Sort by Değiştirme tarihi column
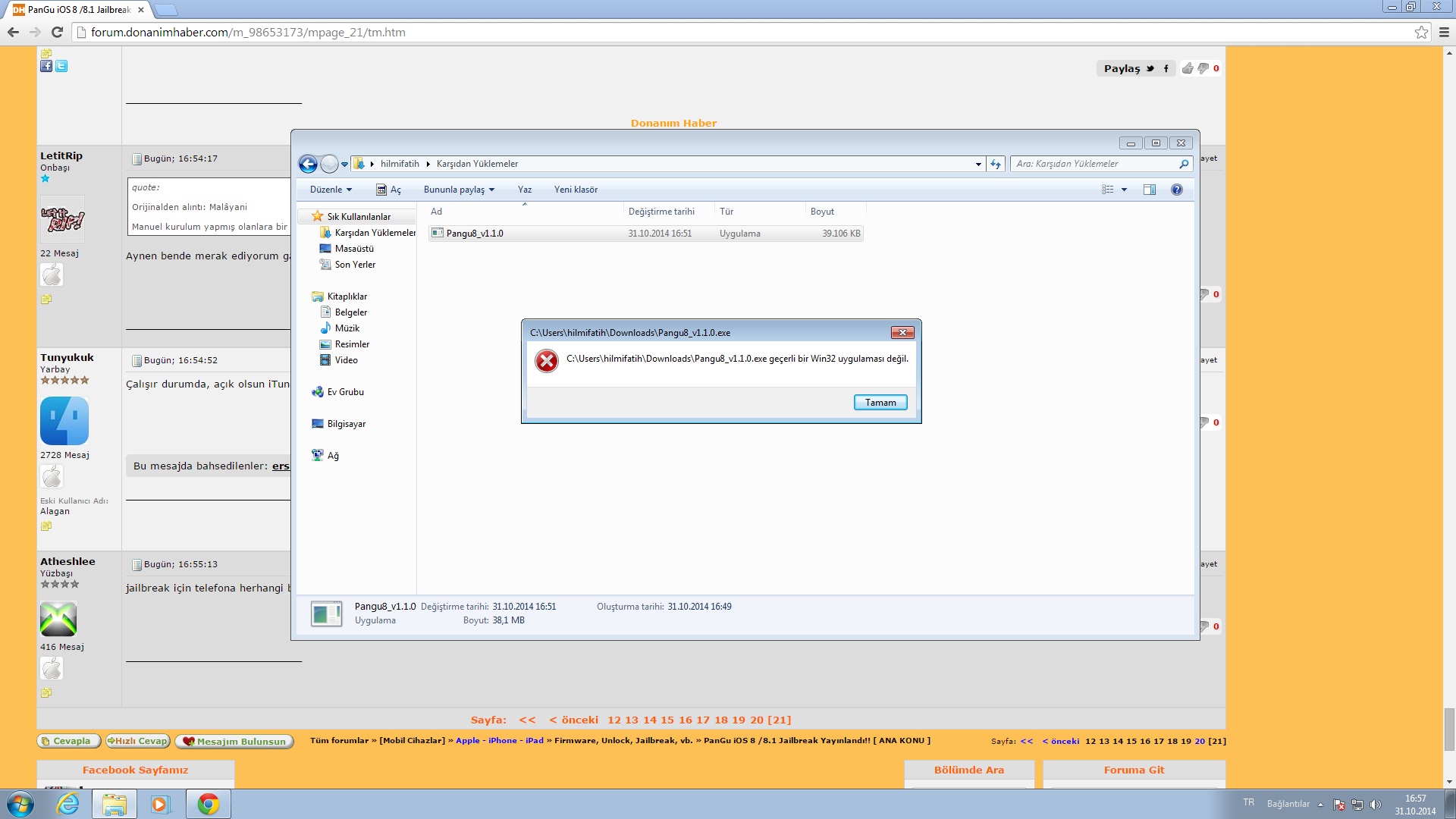The width and height of the screenshot is (1456, 819). (x=669, y=212)
